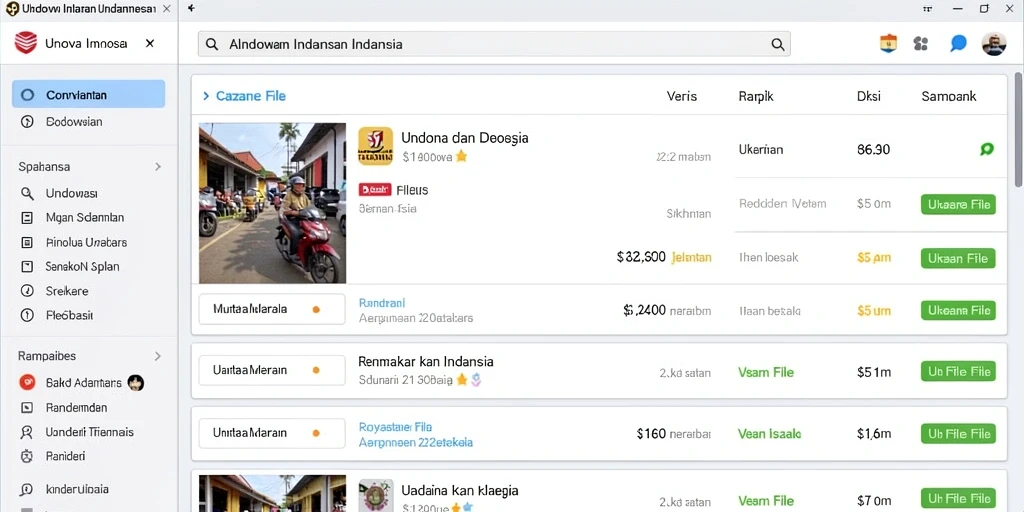Screen dimensions: 1024x512
Task: Open the Uadaina kan klaegia listing
Action: pyautogui.click(x=460, y=490)
